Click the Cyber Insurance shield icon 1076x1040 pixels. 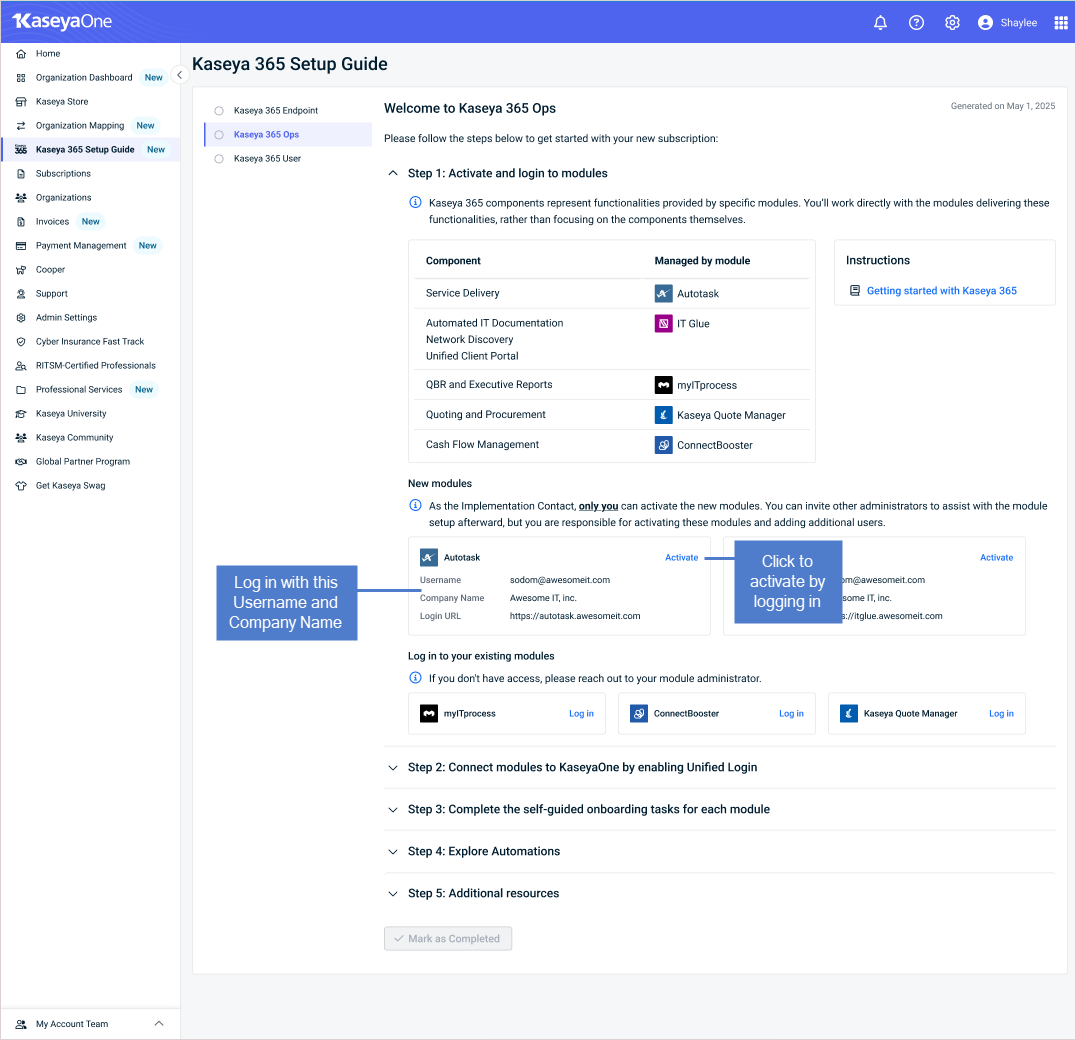tap(21, 342)
